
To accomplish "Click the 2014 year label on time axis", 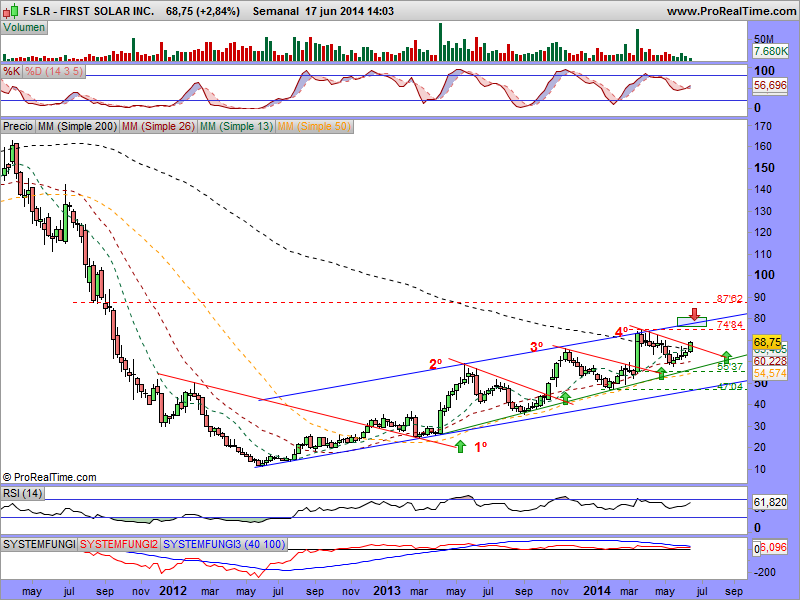I will coord(597,591).
